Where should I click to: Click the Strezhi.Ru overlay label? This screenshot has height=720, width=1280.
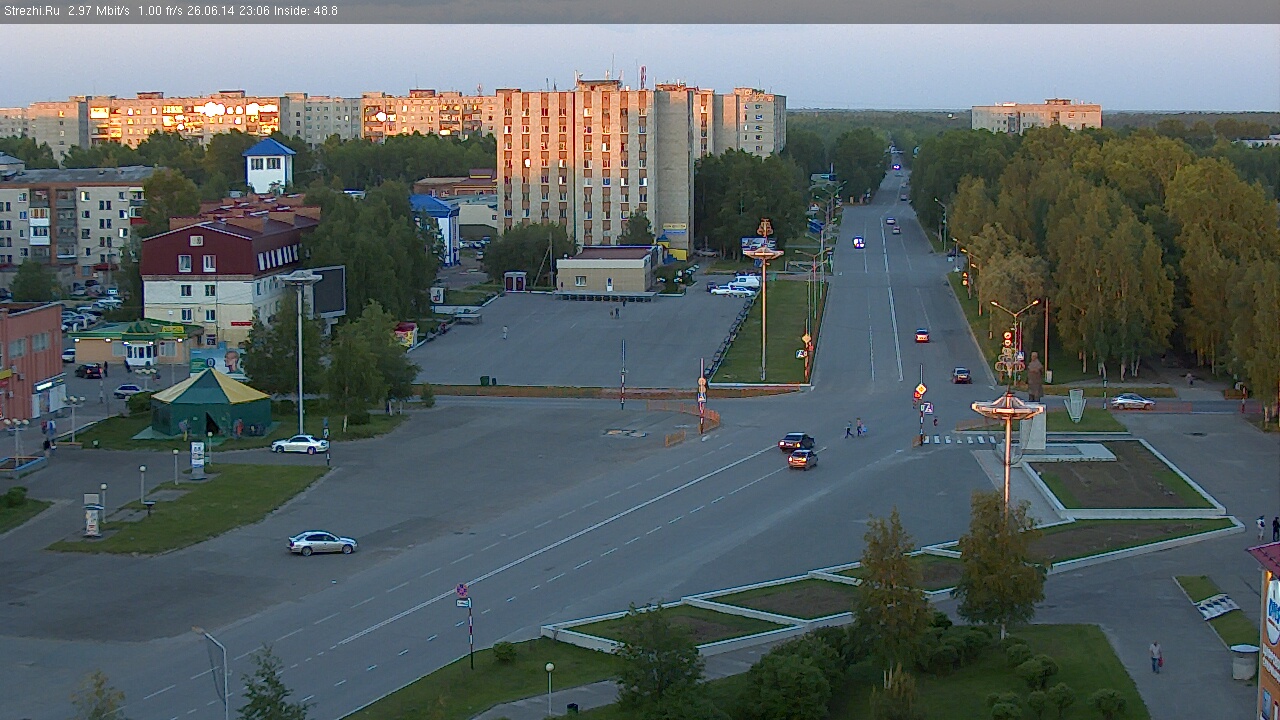(x=32, y=11)
